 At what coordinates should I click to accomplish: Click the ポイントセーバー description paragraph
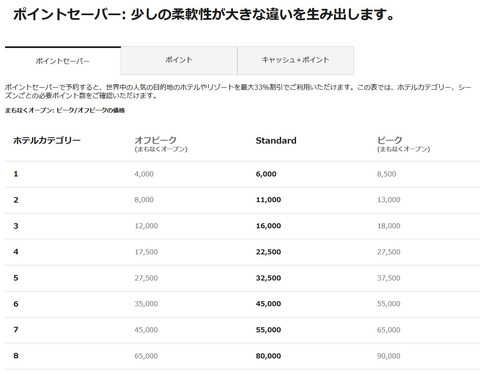tap(238, 91)
